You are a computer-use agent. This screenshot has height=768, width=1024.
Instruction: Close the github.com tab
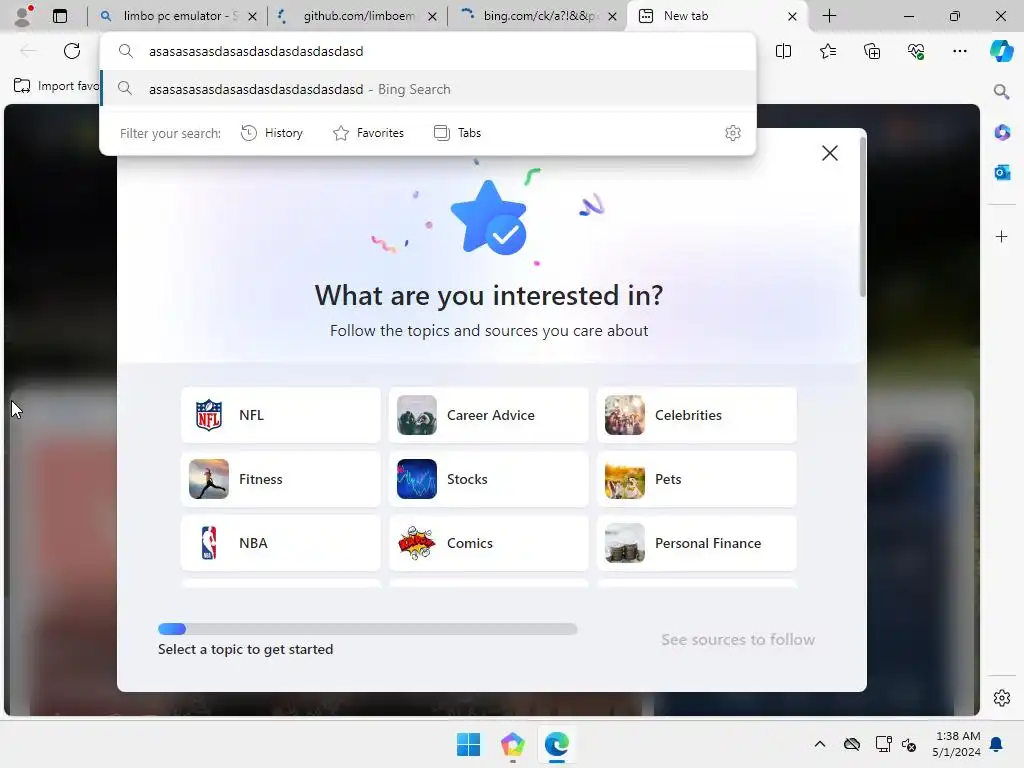point(432,16)
